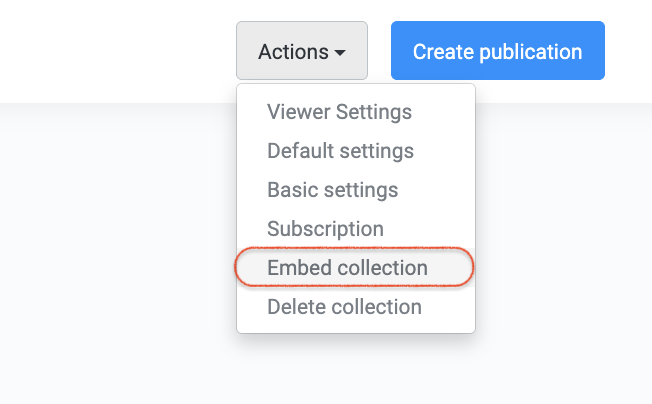Click the Actions dropdown button

tap(301, 51)
